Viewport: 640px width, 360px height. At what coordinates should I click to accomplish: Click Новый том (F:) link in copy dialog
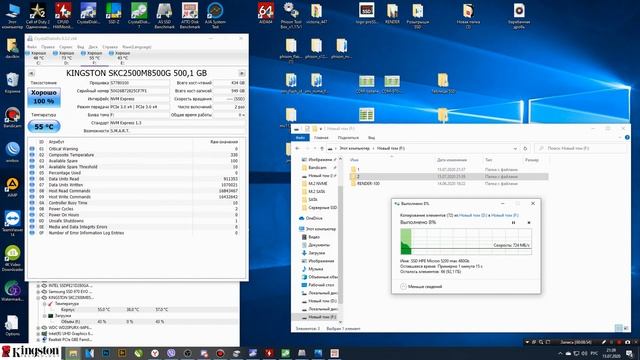pyautogui.click(x=504, y=215)
